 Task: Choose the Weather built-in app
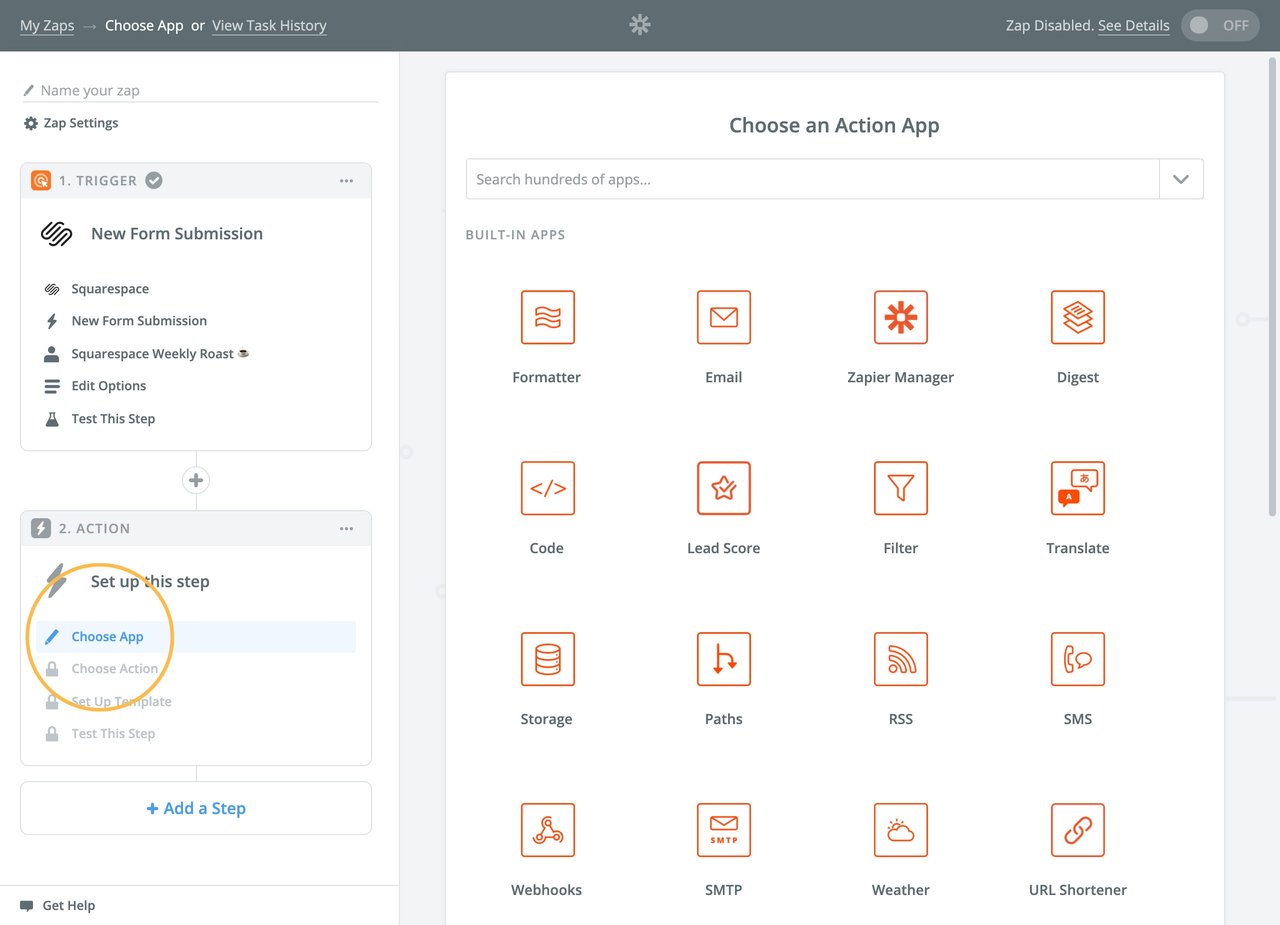[x=900, y=830]
